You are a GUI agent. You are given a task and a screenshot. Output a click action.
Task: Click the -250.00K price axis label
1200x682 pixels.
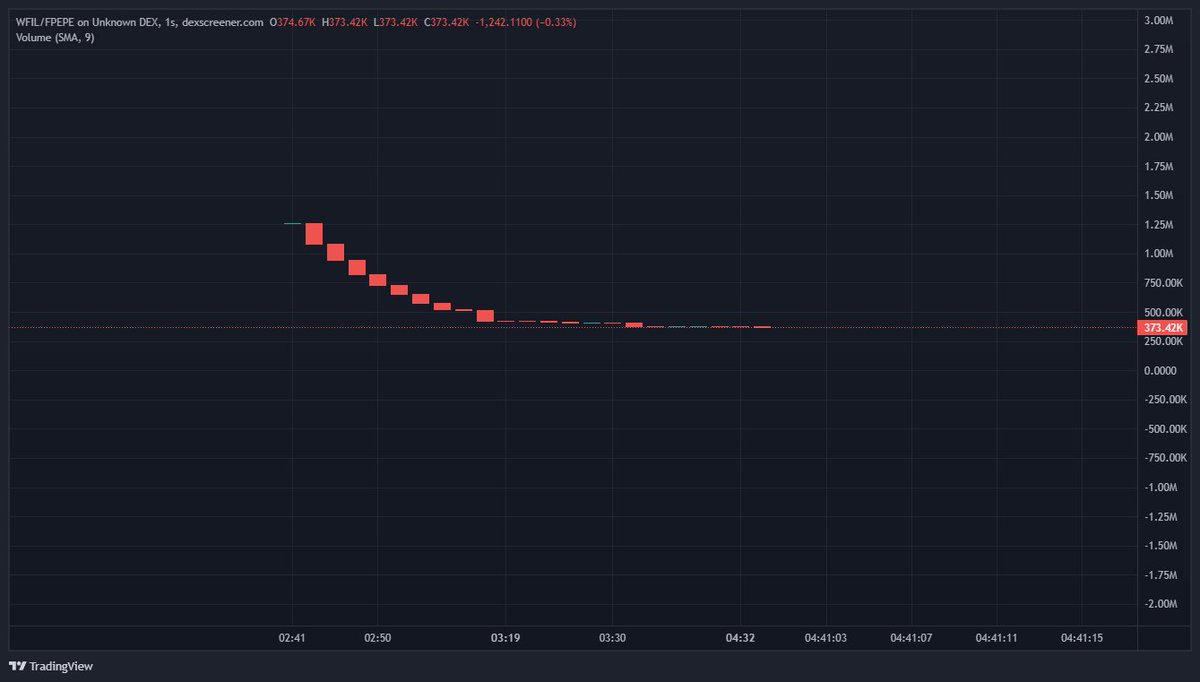[1164, 400]
